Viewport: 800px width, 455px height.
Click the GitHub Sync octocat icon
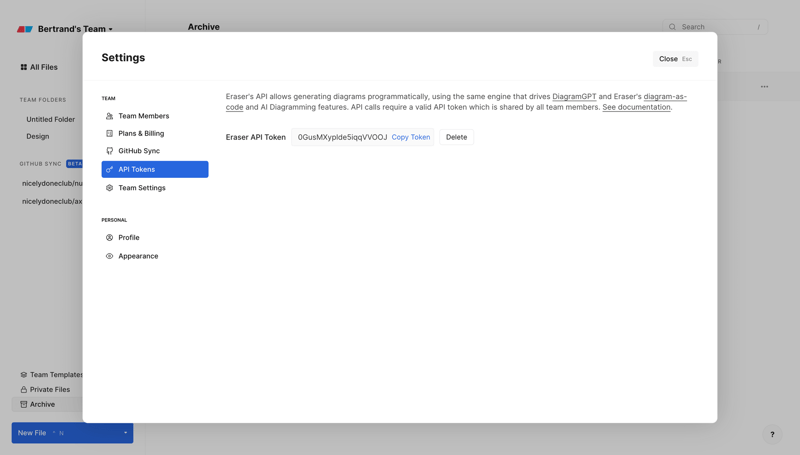pos(109,150)
